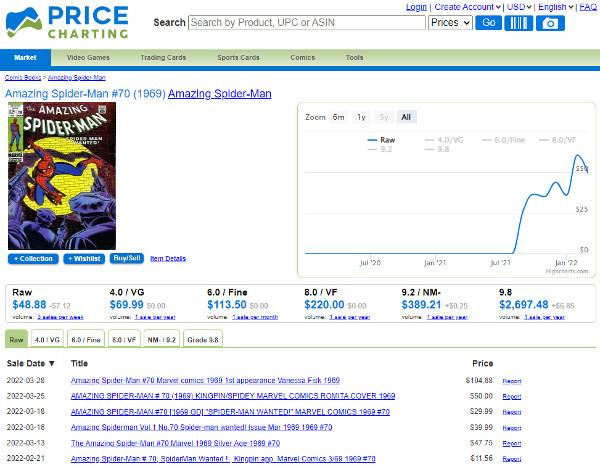Report the $11.56 sale
This screenshot has width=600, height=467.
pyautogui.click(x=512, y=459)
